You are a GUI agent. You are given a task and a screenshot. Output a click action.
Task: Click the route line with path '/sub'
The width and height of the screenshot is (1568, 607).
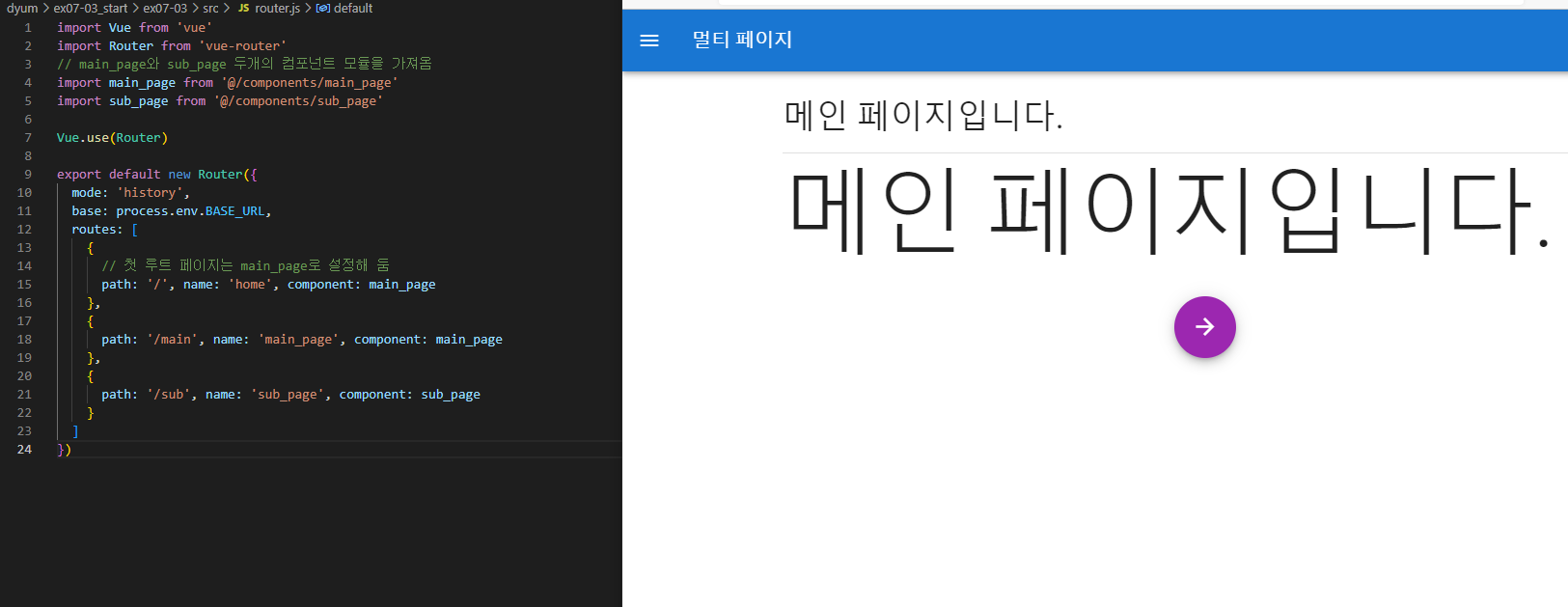[x=290, y=395]
